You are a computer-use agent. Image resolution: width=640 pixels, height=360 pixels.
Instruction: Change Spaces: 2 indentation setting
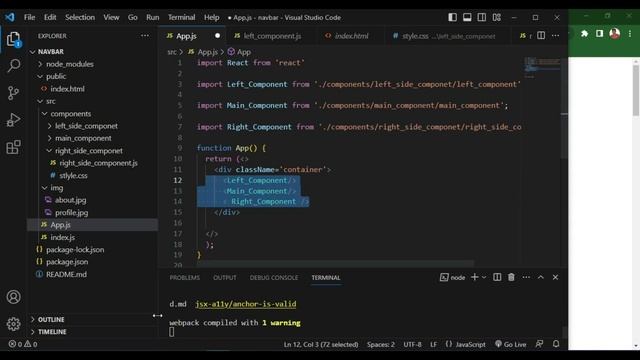click(x=380, y=344)
